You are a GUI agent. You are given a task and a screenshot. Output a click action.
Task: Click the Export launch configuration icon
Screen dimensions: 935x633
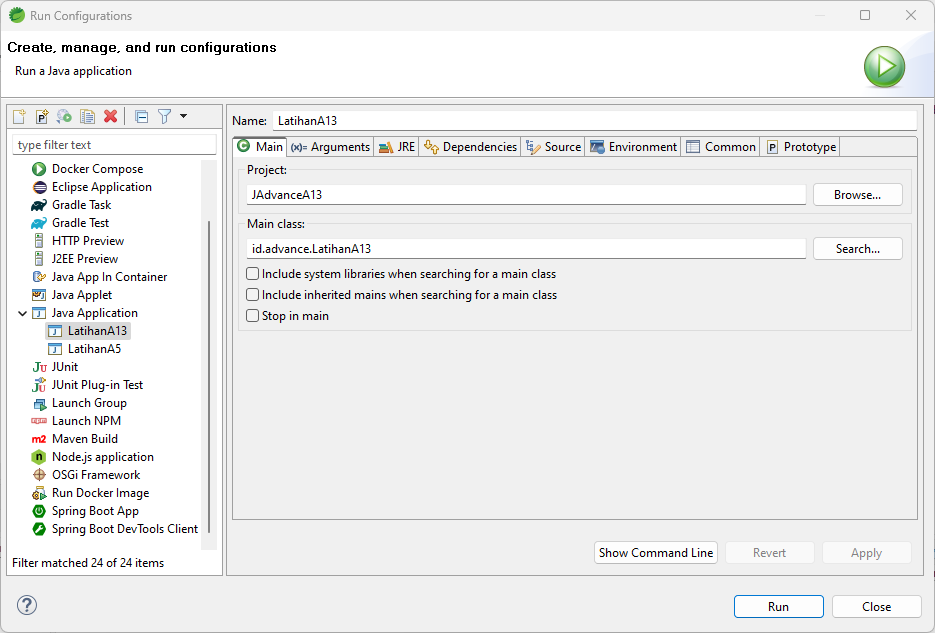click(64, 116)
